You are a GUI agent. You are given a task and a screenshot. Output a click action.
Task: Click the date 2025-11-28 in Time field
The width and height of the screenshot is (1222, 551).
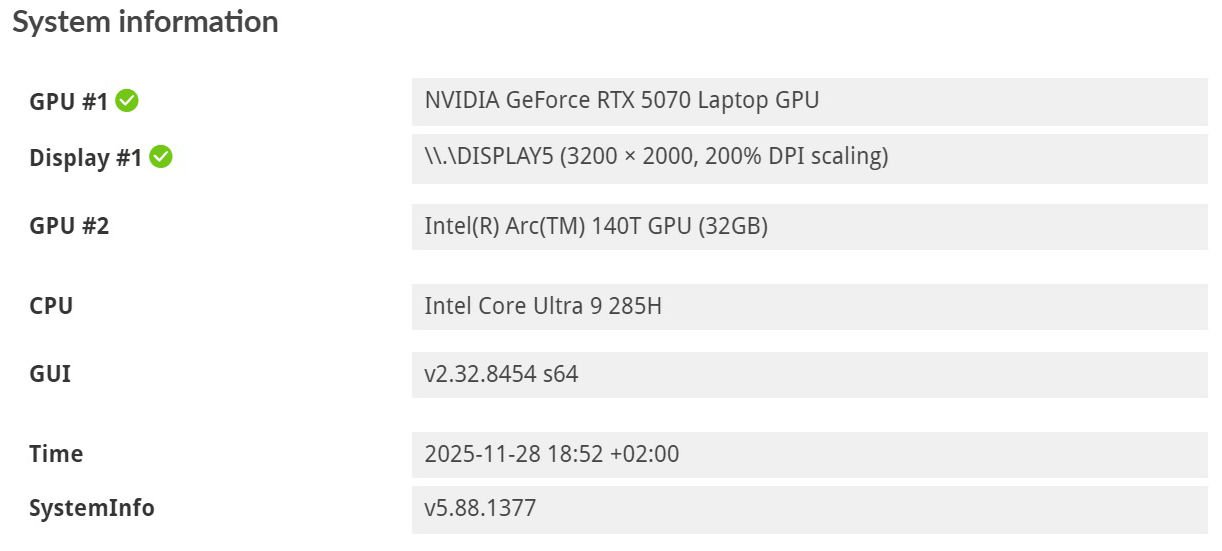(483, 454)
